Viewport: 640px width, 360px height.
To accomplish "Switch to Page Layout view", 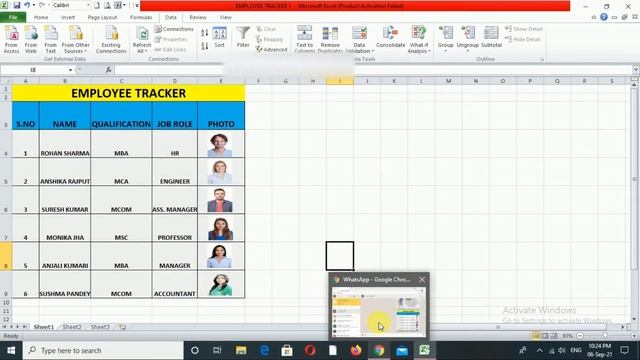I will [x=544, y=336].
